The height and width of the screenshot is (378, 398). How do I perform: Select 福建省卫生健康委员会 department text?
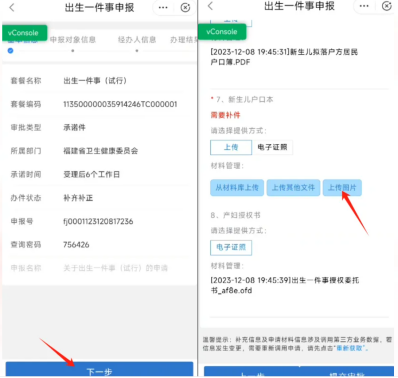(101, 151)
